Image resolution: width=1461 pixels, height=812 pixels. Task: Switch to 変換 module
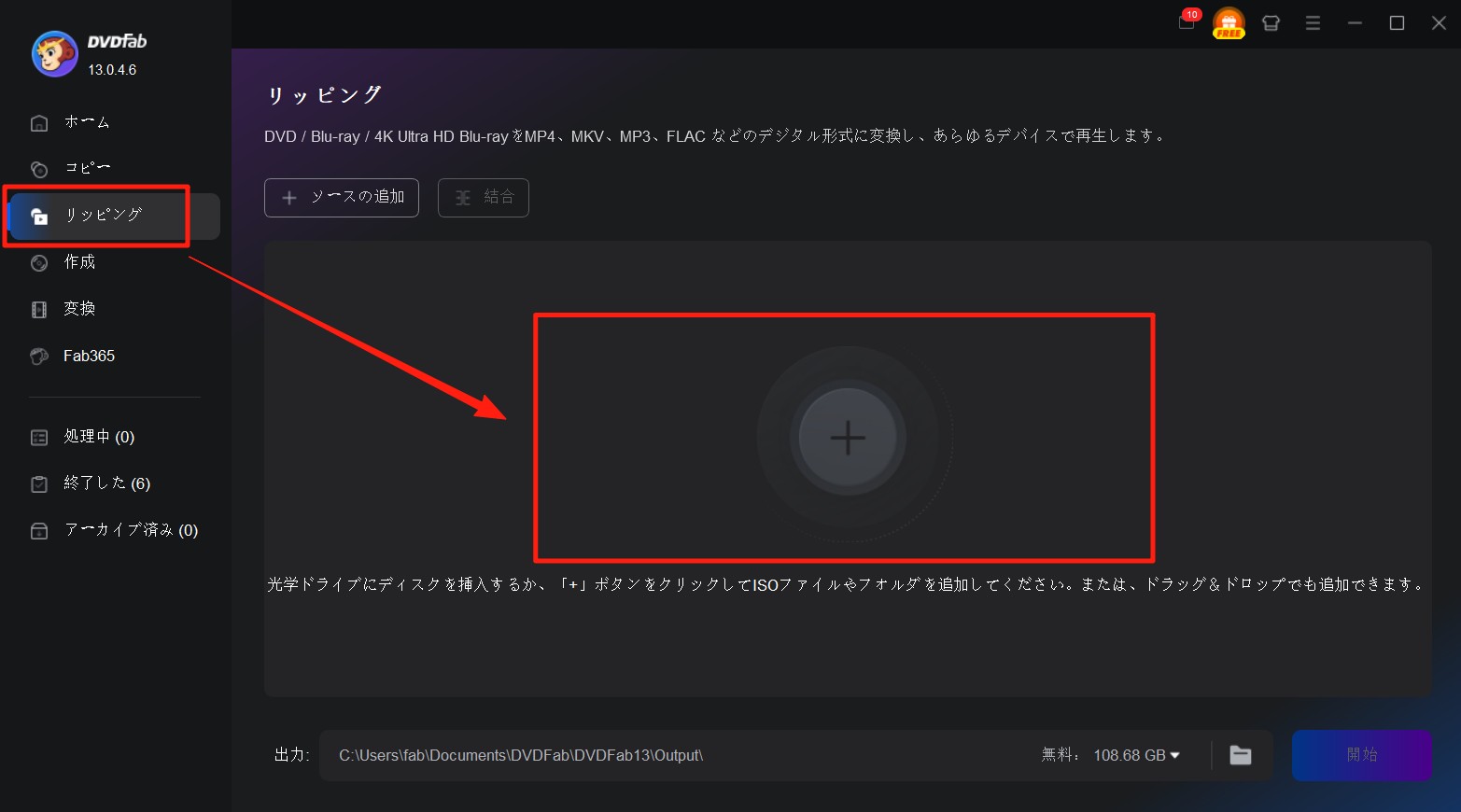[x=79, y=309]
